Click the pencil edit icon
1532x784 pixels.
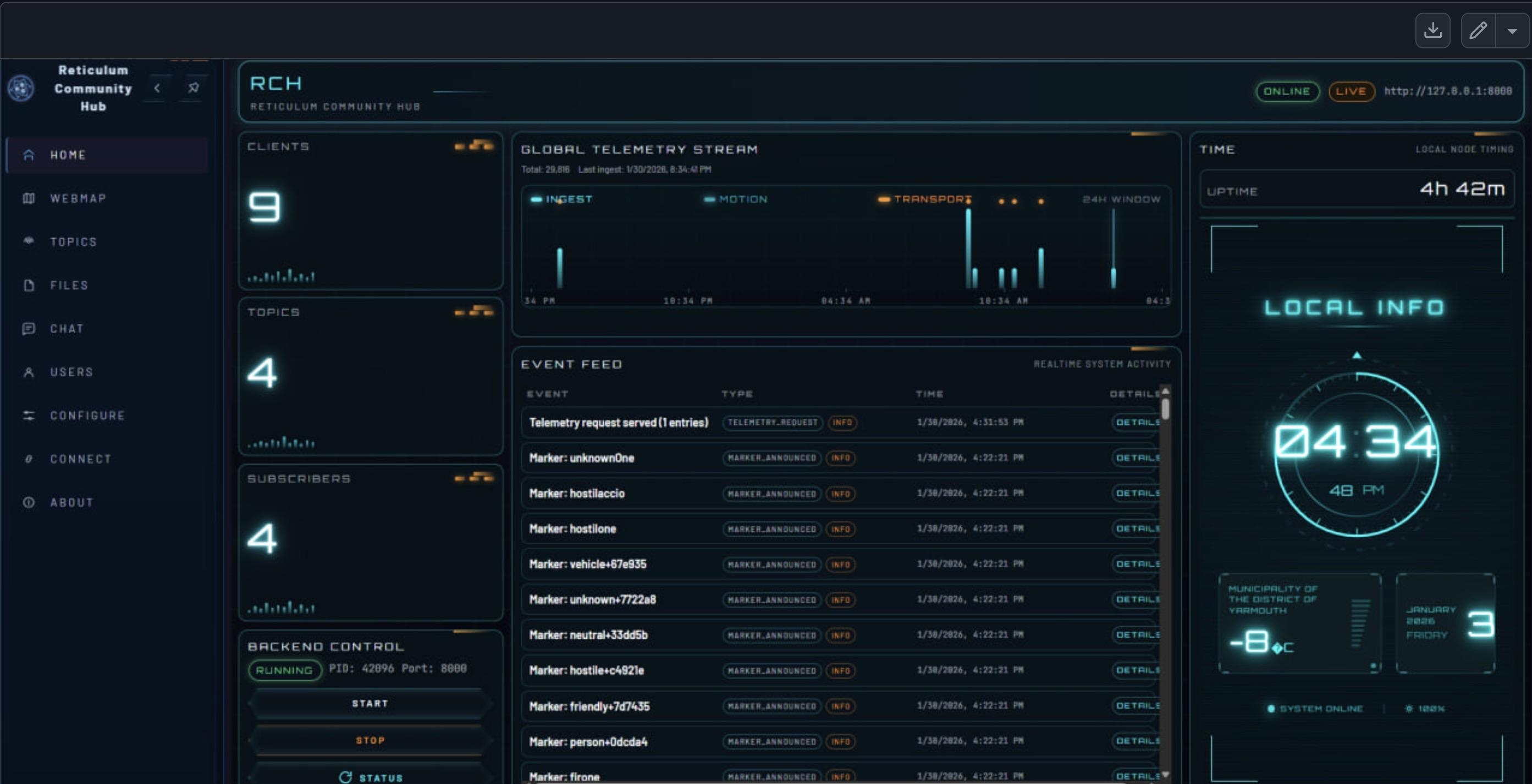1478,30
